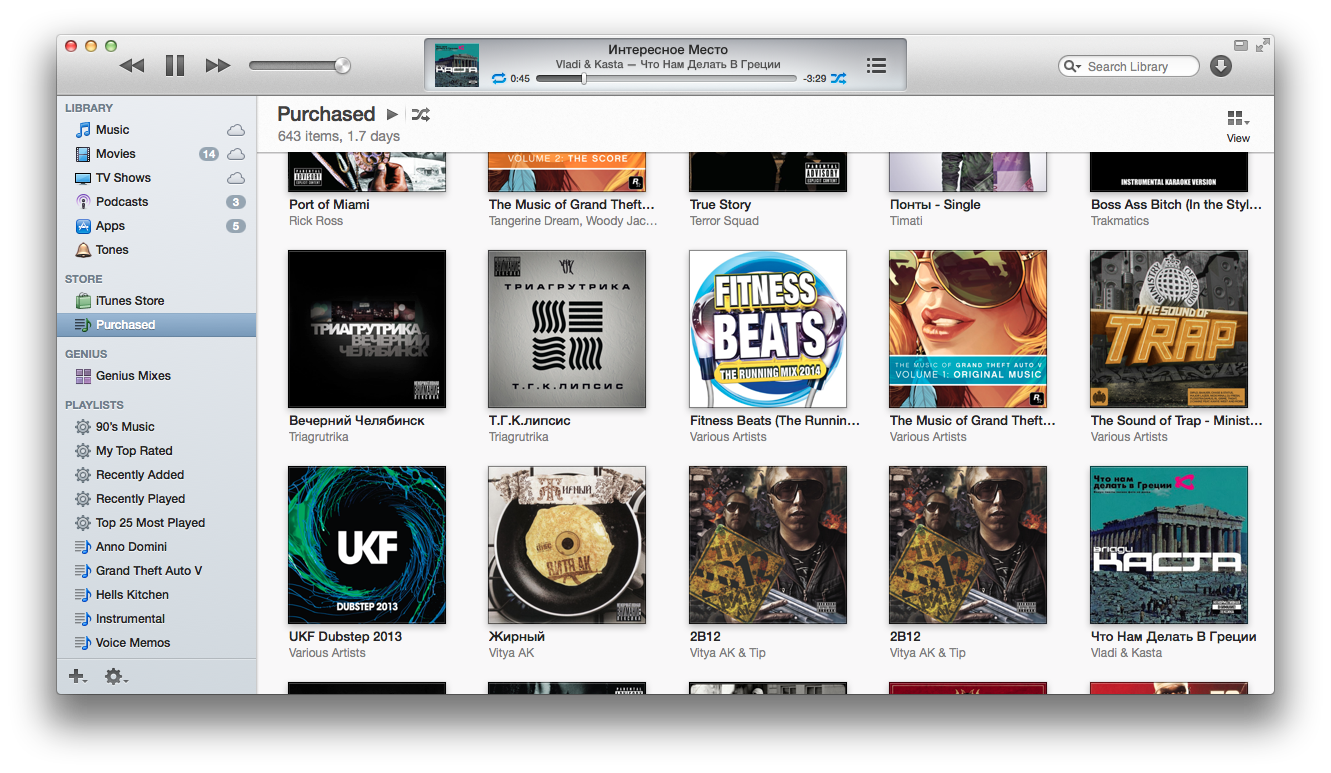
Task: Click the Podcasts badge showing 3
Action: [236, 202]
